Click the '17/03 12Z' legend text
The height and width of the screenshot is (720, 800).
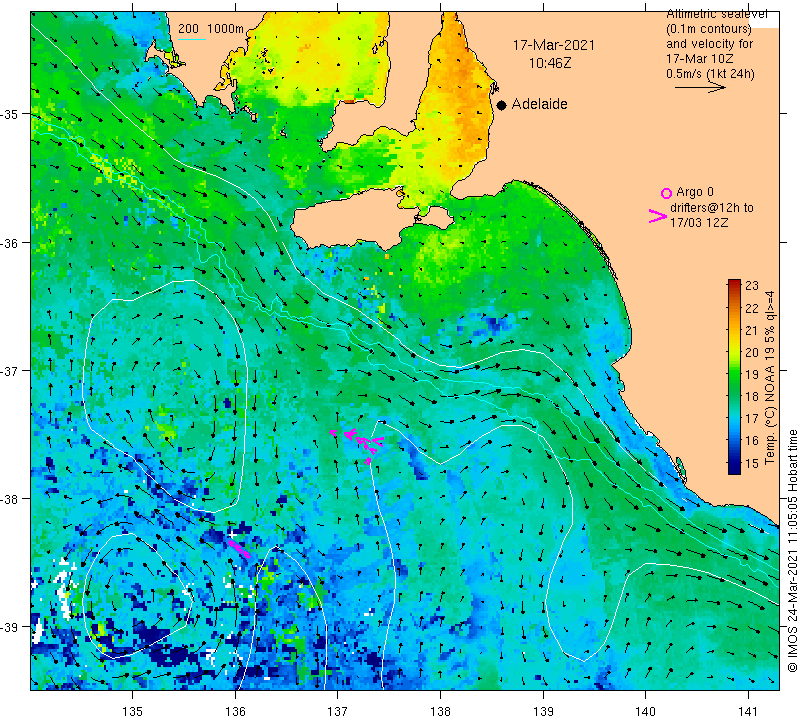click(699, 223)
